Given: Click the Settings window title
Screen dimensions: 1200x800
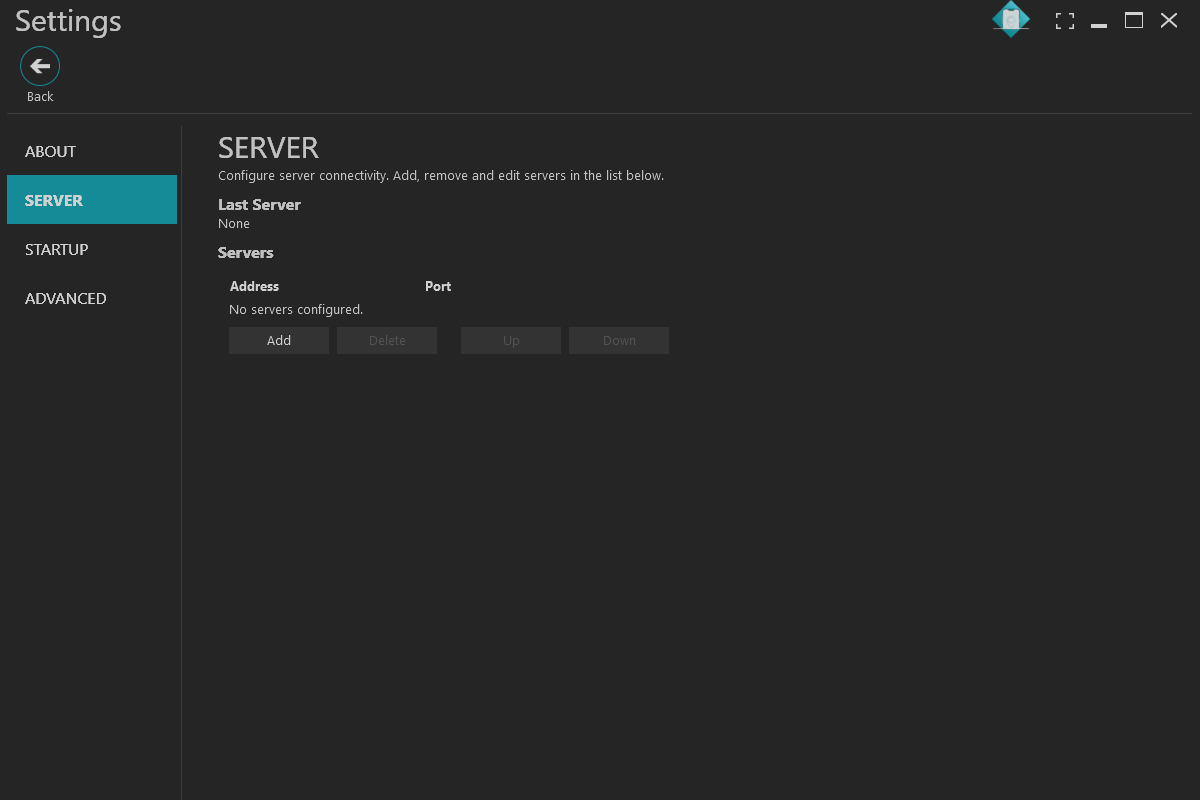Looking at the screenshot, I should (x=68, y=22).
